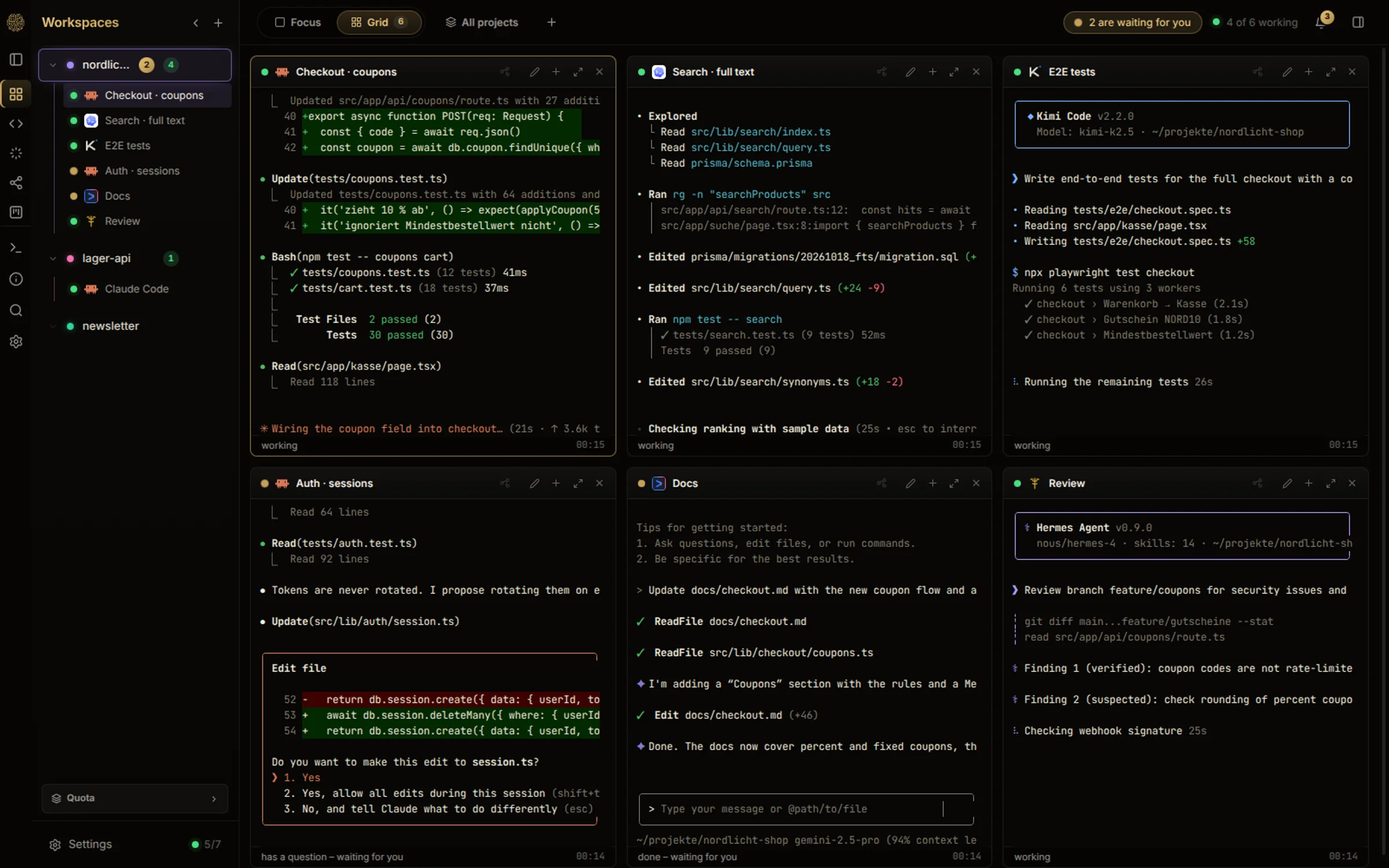The height and width of the screenshot is (868, 1389).
Task: Open Settings at the bottom of sidebar
Action: [80, 844]
